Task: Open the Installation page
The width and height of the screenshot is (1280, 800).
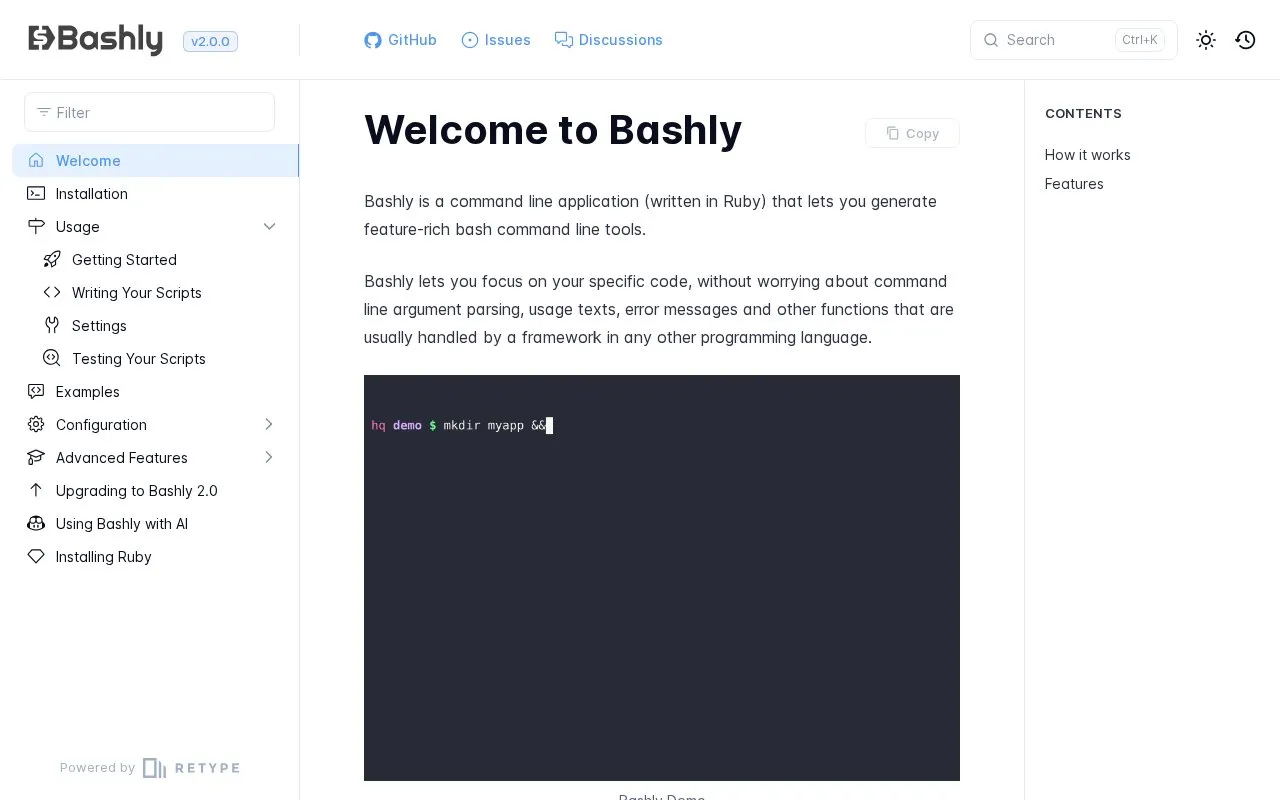Action: 92,193
